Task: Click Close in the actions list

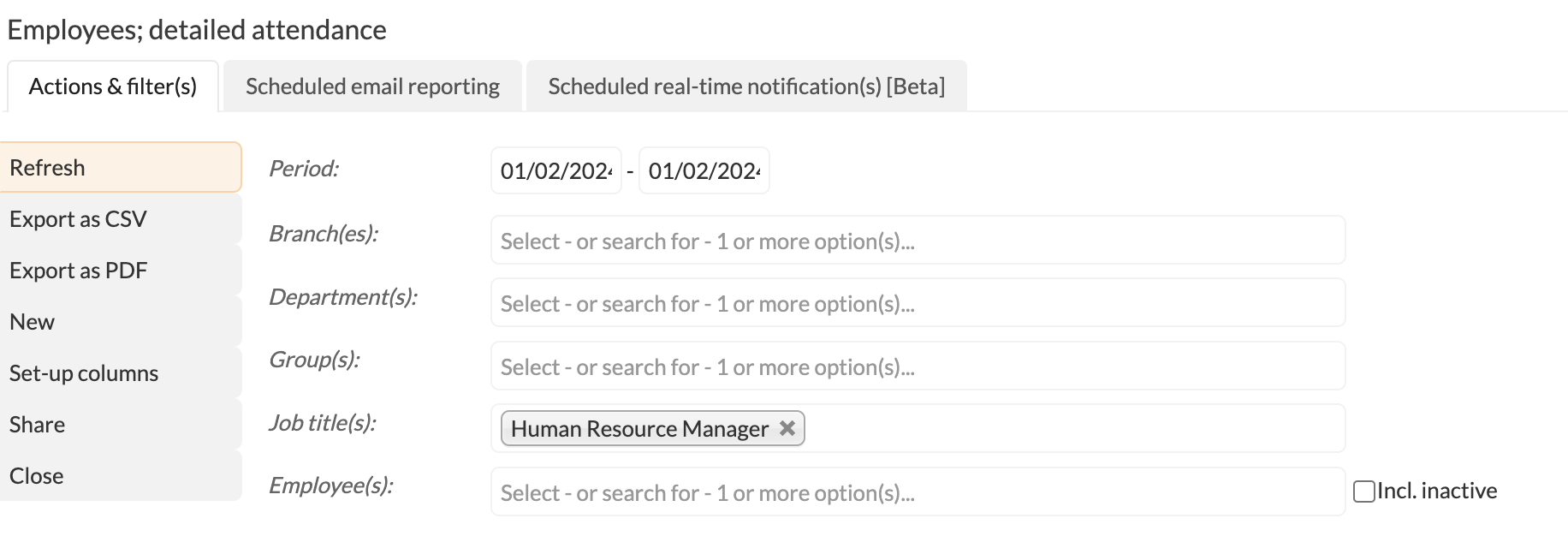Action: tap(121, 476)
